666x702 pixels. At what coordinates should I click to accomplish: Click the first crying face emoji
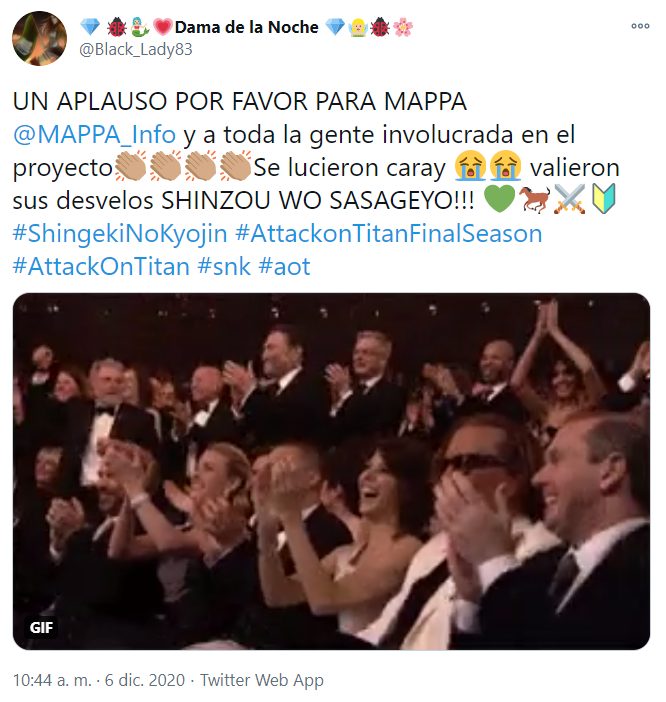pyautogui.click(x=470, y=166)
